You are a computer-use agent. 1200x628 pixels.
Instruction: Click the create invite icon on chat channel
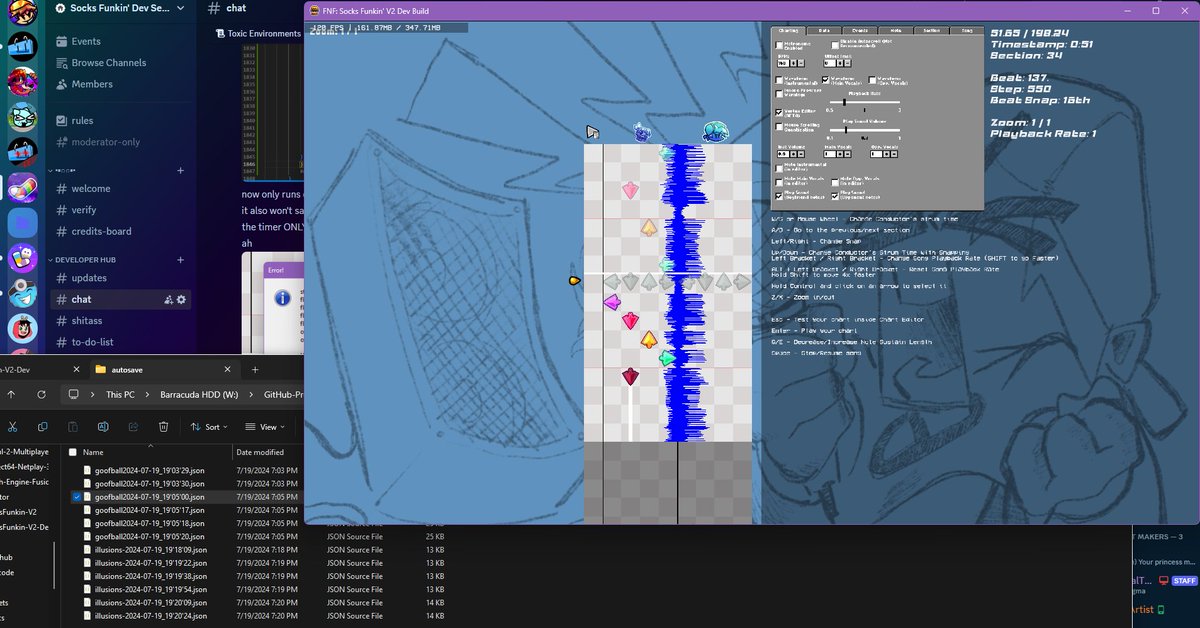pos(168,299)
